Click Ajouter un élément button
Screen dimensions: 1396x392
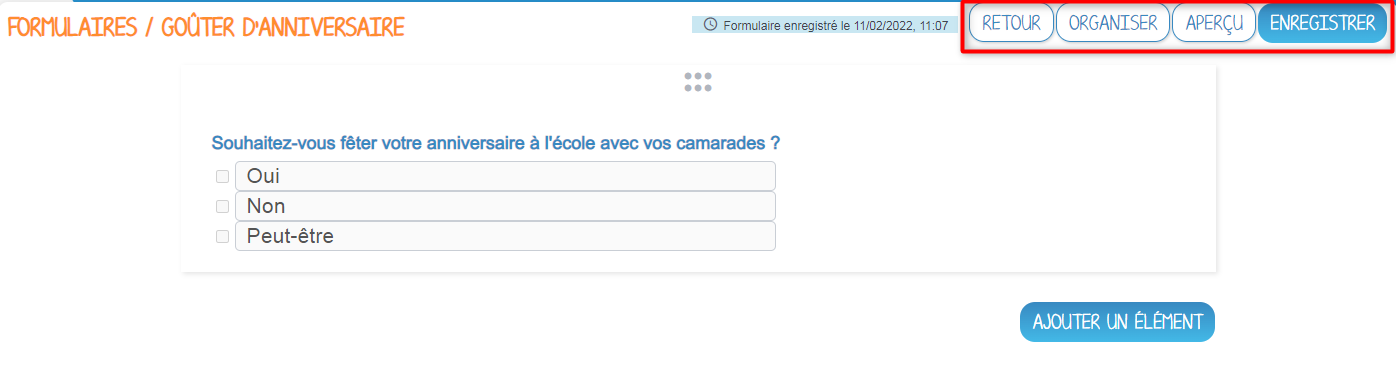[x=1117, y=322]
